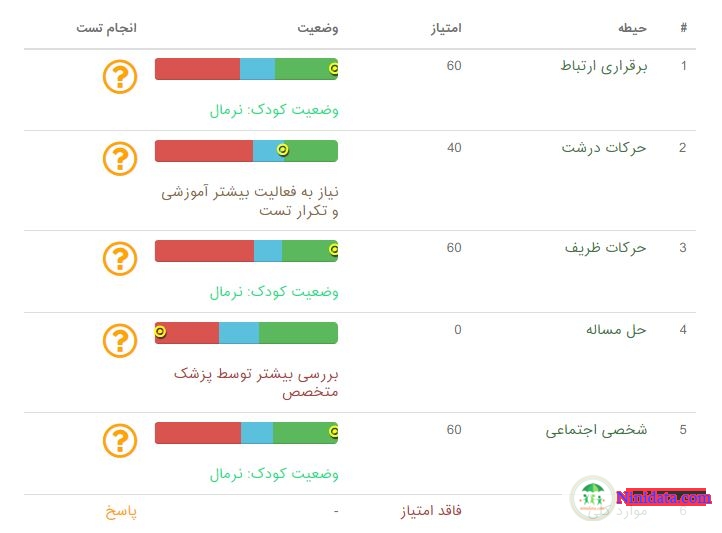
Task: Click the blue segment of حرکات ظریف bar
Action: [x=268, y=251]
